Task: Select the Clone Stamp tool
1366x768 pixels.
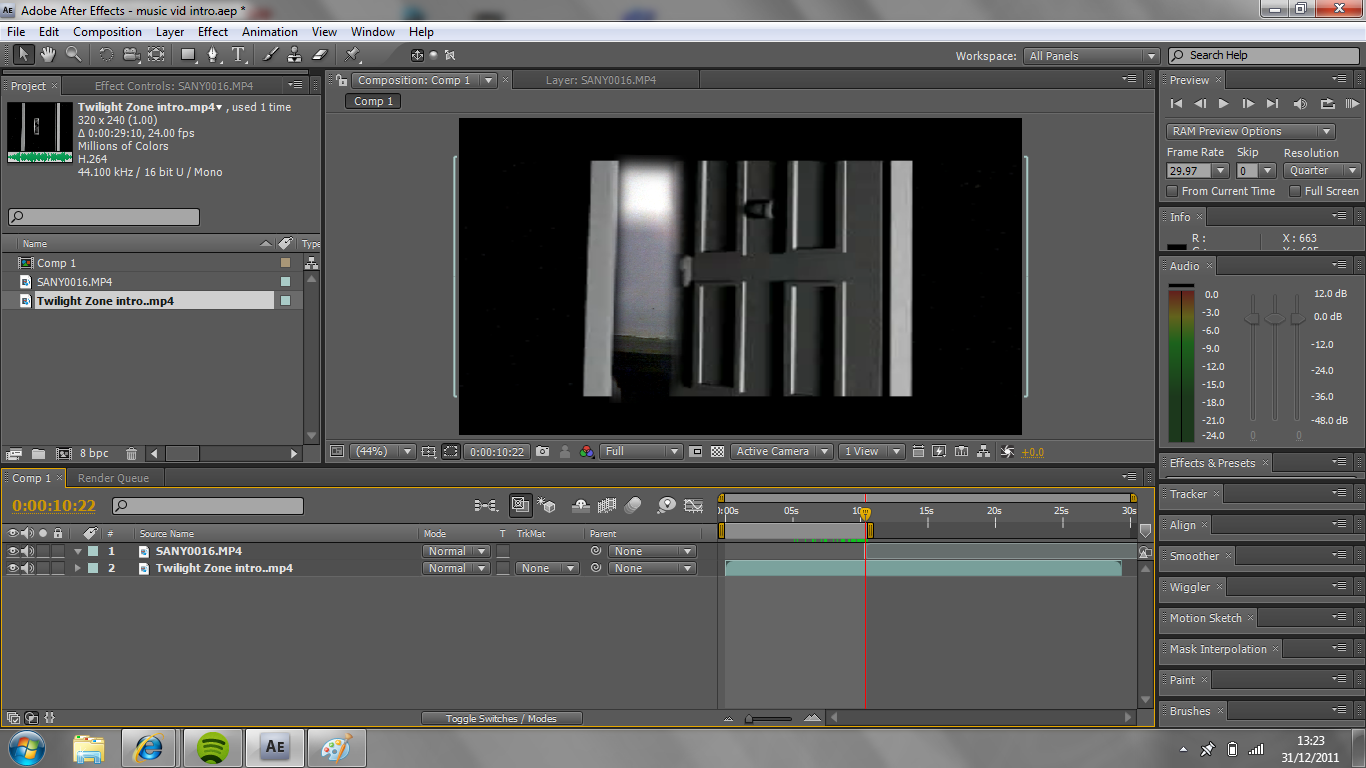Action: (294, 54)
